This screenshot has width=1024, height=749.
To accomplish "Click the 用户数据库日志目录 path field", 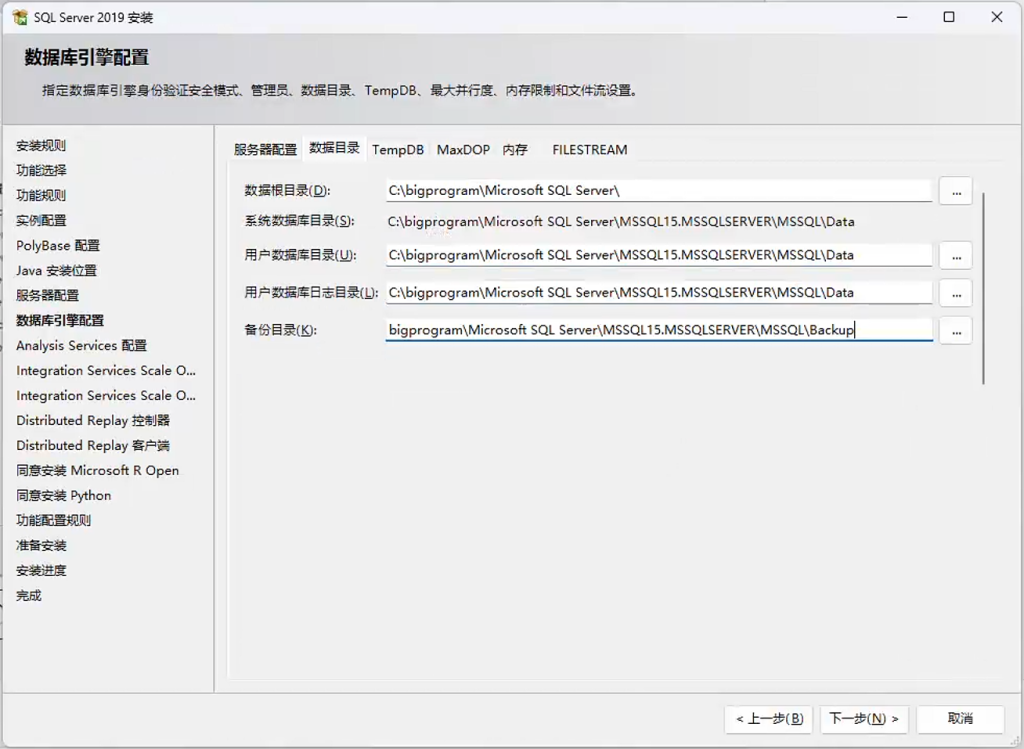I will click(658, 293).
